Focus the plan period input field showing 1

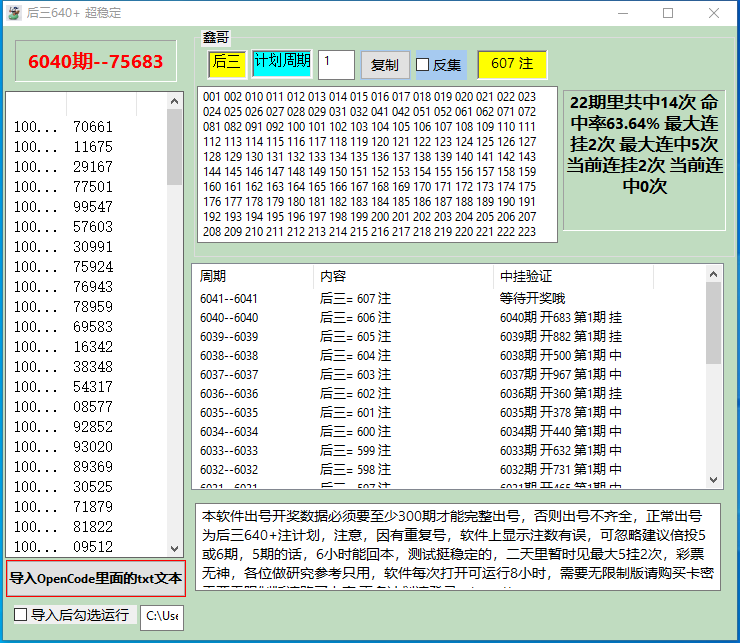[336, 65]
